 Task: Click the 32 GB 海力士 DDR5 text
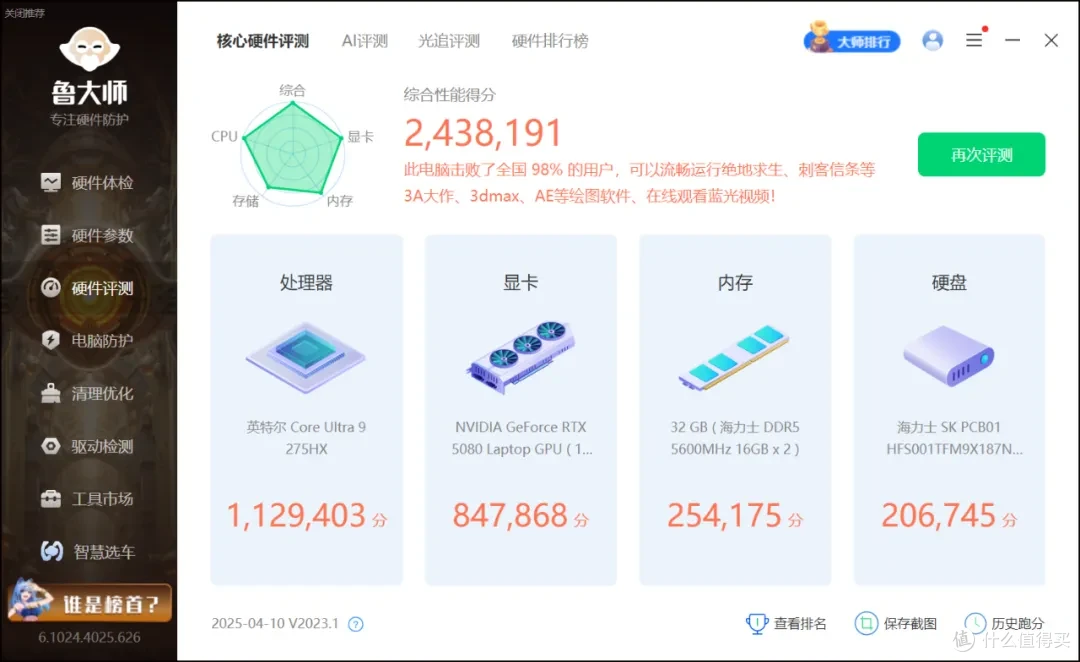[x=735, y=438]
